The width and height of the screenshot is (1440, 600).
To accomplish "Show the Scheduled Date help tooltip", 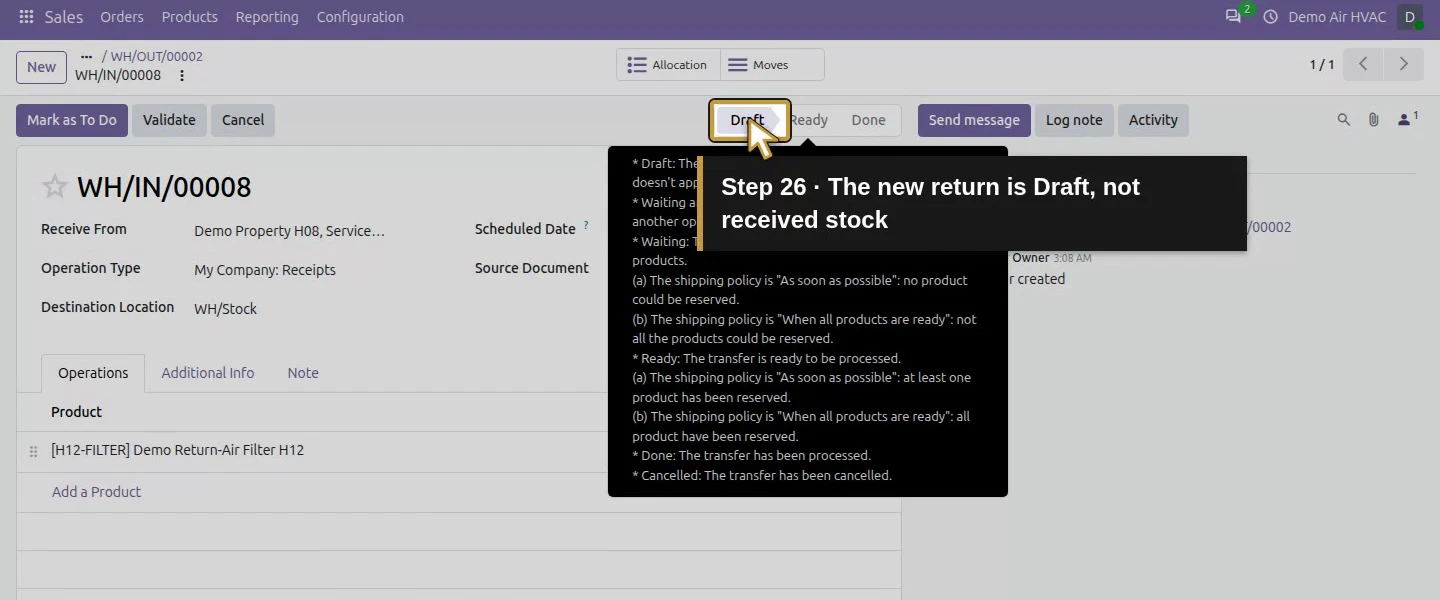I will pos(586,225).
